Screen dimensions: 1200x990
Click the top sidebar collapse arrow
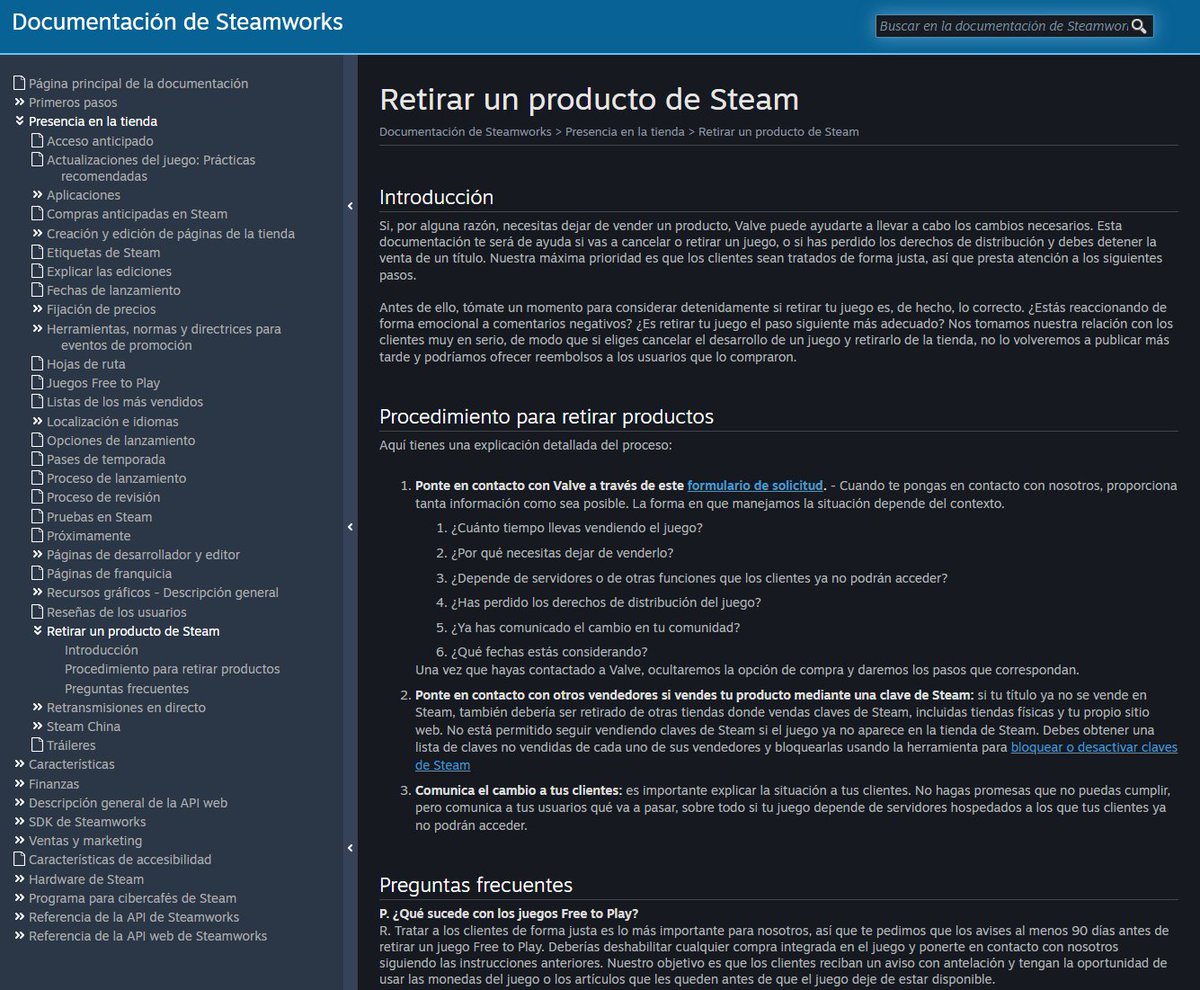pyautogui.click(x=350, y=206)
